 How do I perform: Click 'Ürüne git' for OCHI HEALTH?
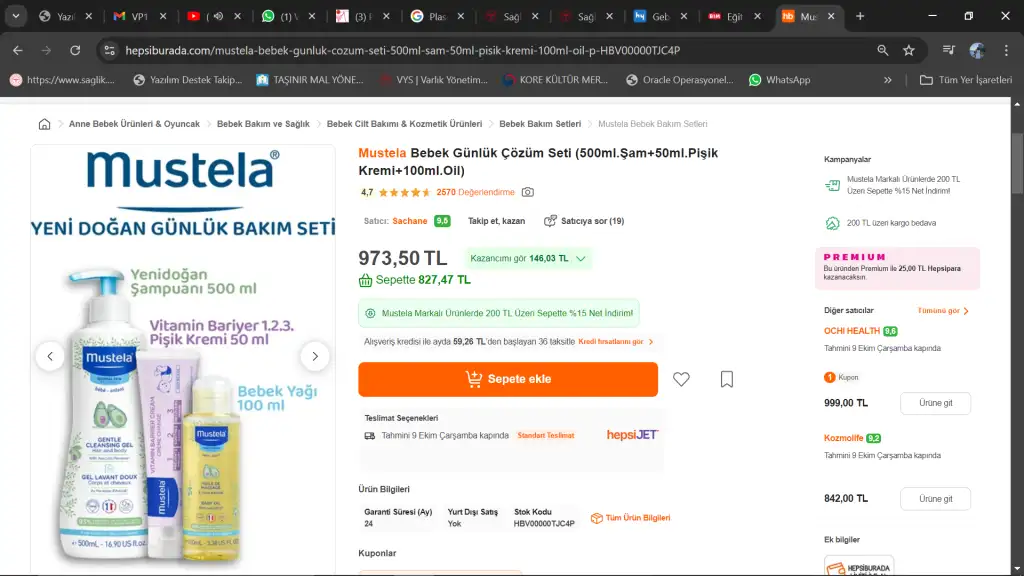point(935,403)
